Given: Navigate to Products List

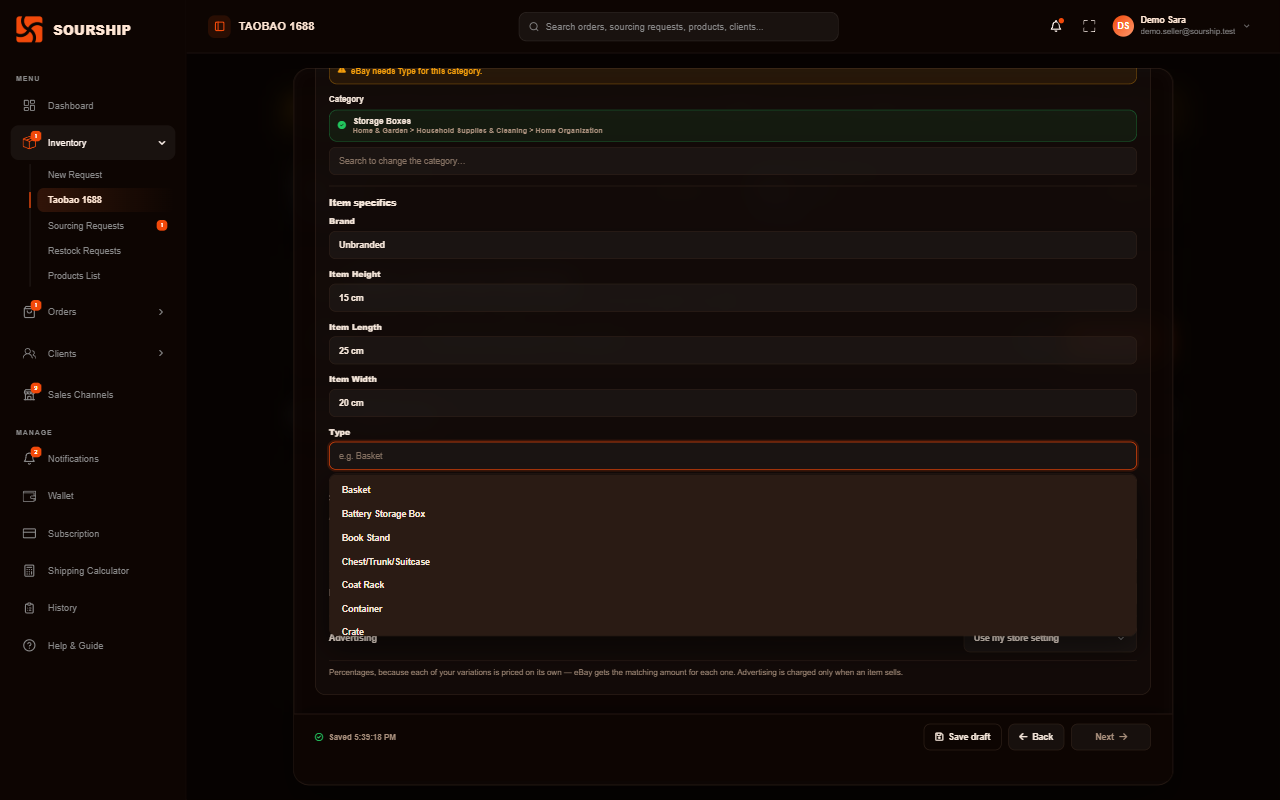Looking at the screenshot, I should pyautogui.click(x=74, y=276).
